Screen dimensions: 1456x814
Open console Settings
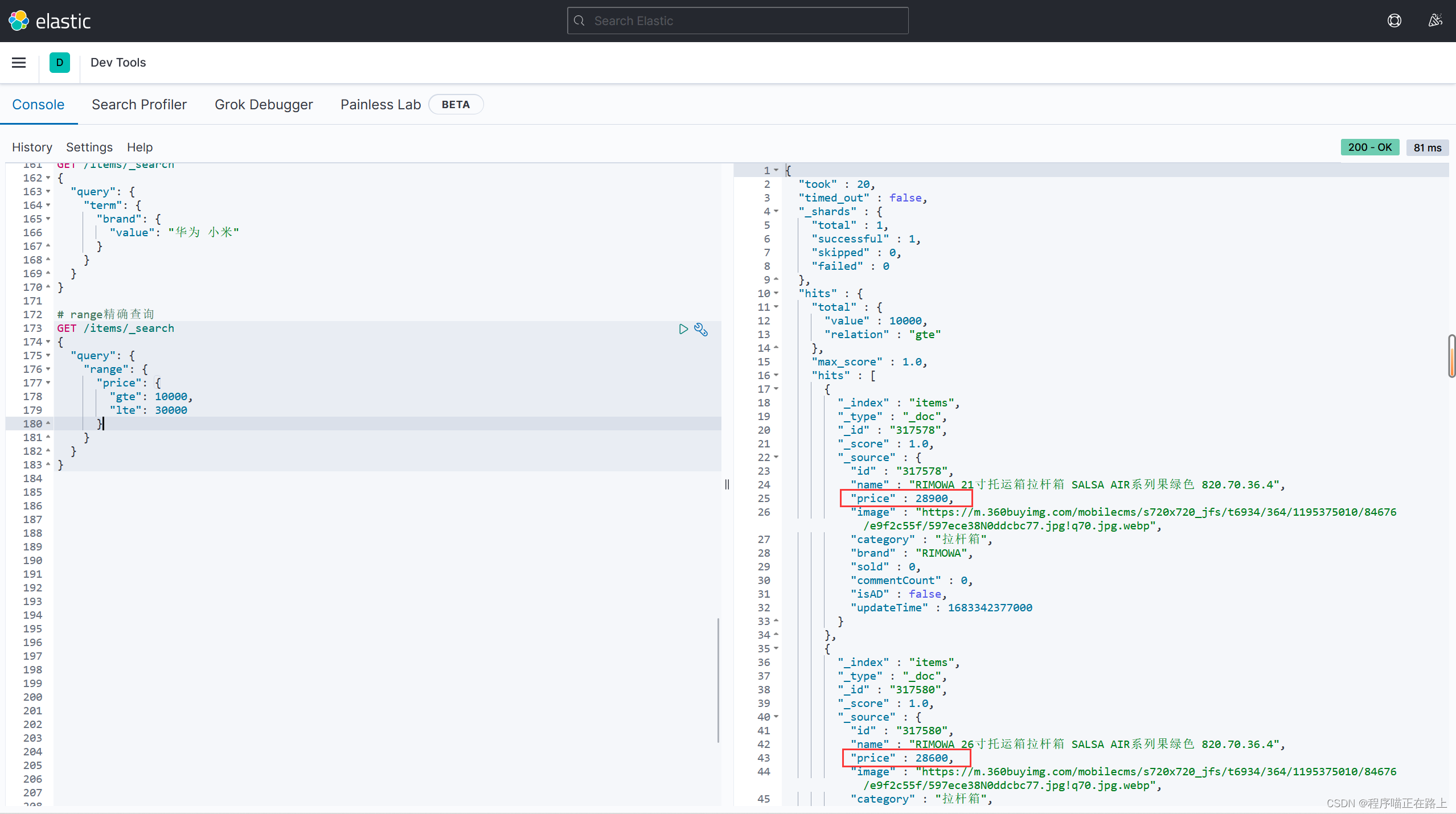point(89,147)
